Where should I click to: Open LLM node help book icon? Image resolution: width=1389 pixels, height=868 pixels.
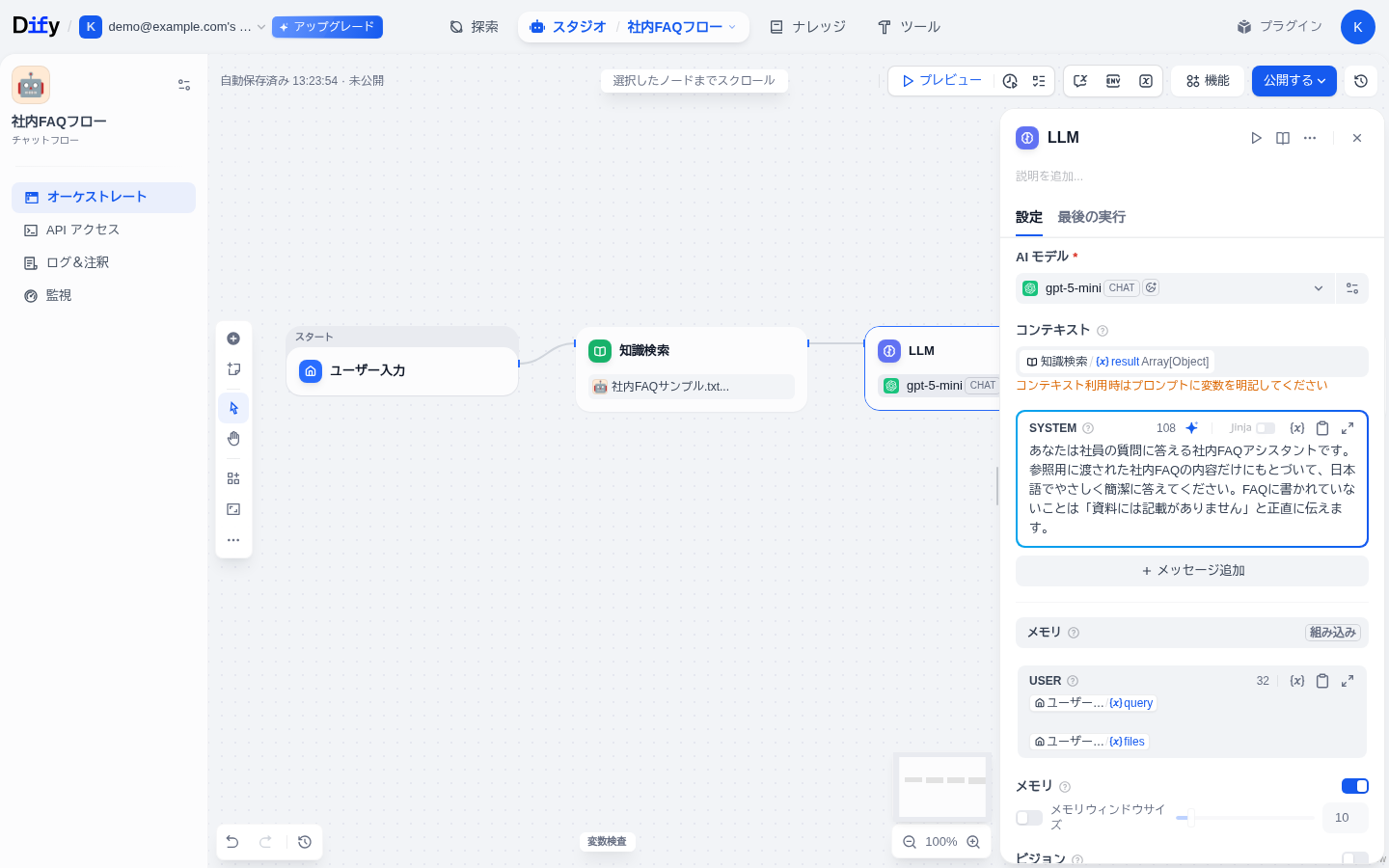[1283, 138]
